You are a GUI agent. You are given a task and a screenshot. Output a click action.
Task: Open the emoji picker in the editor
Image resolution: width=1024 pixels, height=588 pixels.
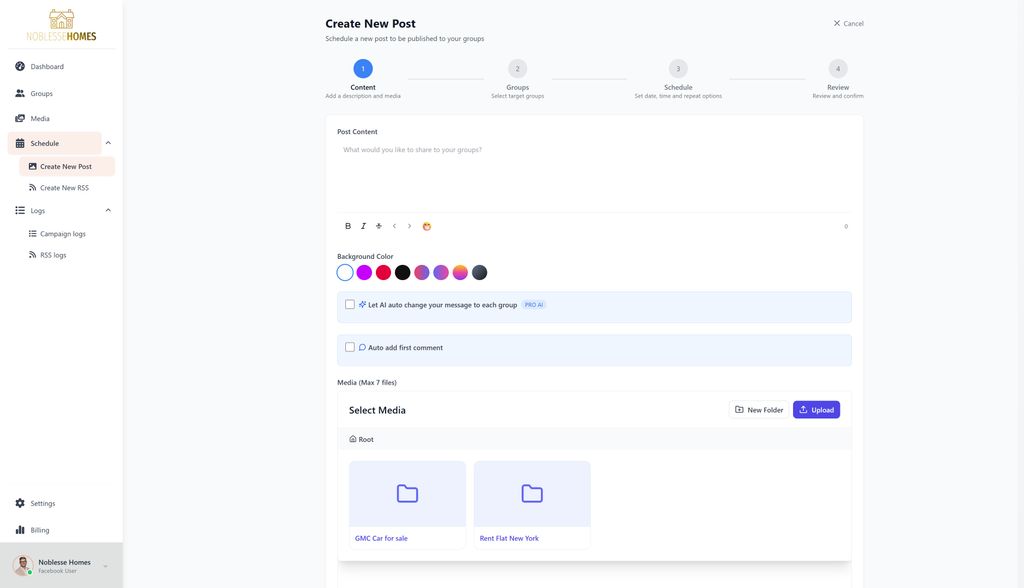coord(427,226)
